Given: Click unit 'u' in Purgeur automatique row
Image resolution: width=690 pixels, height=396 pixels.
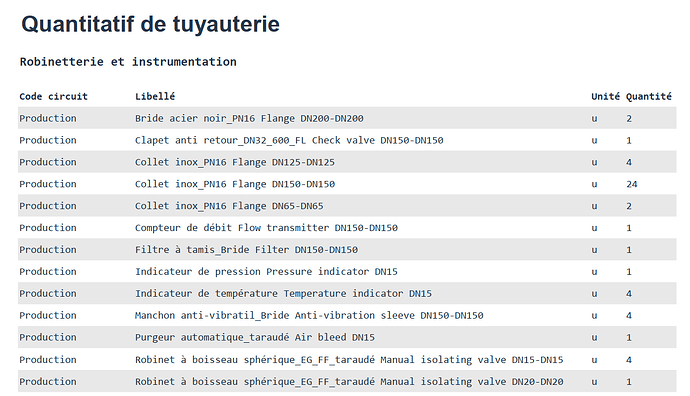Looking at the screenshot, I should click(x=595, y=338).
